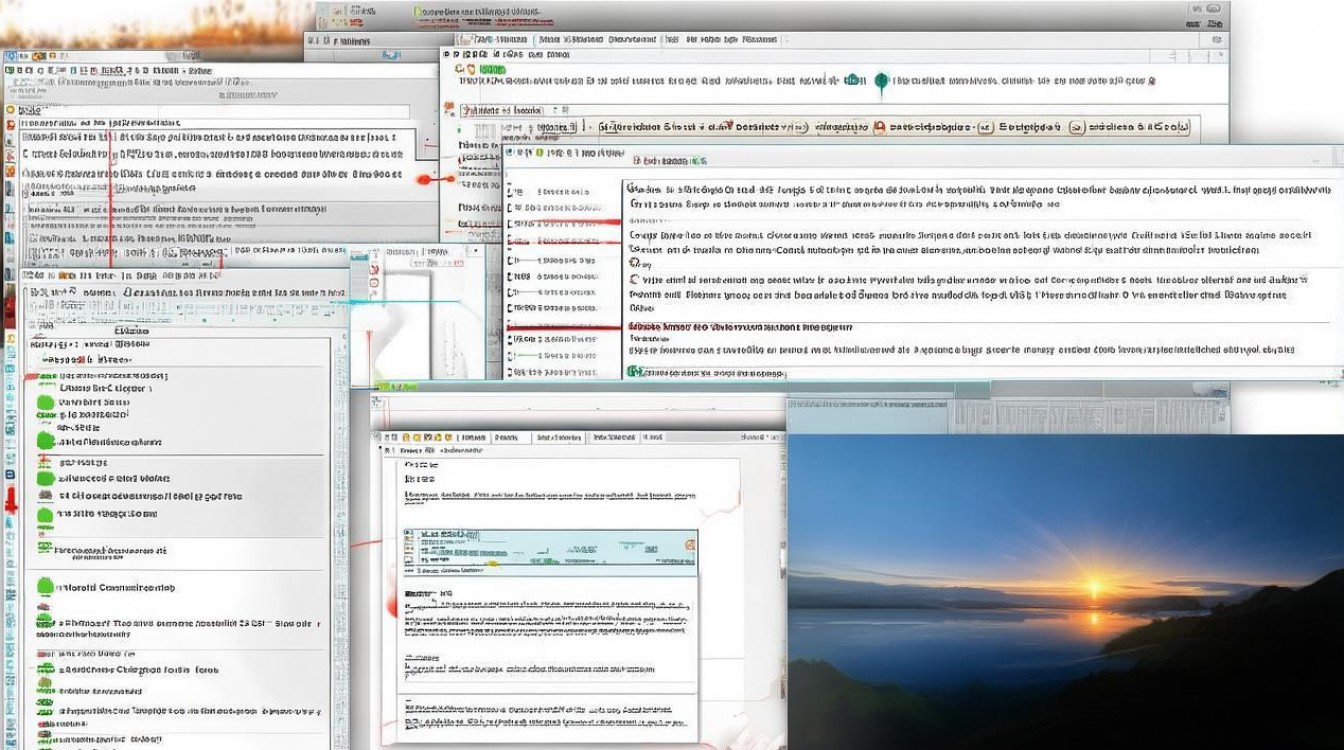Toggle the first checkbox in the center list
1344x750 pixels.
coord(512,190)
